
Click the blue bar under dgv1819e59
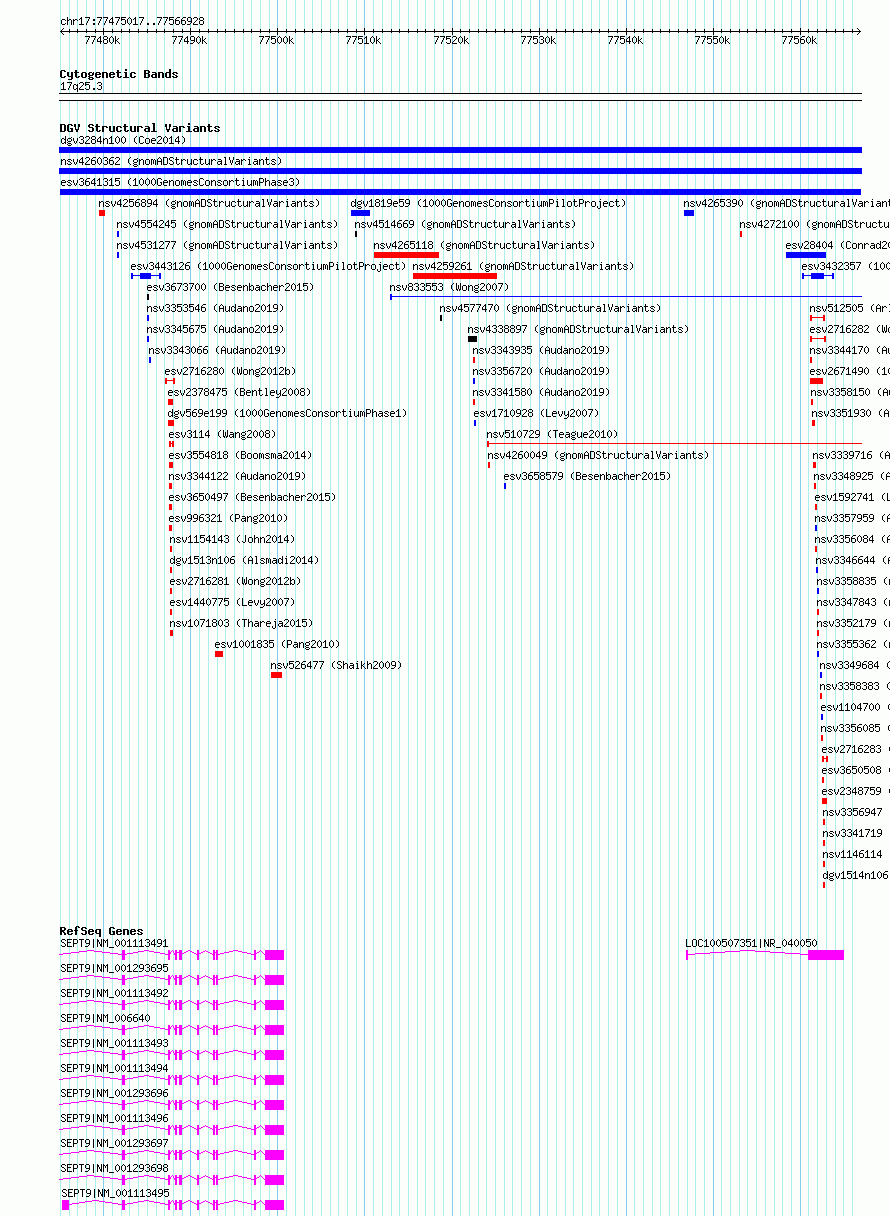[x=360, y=213]
